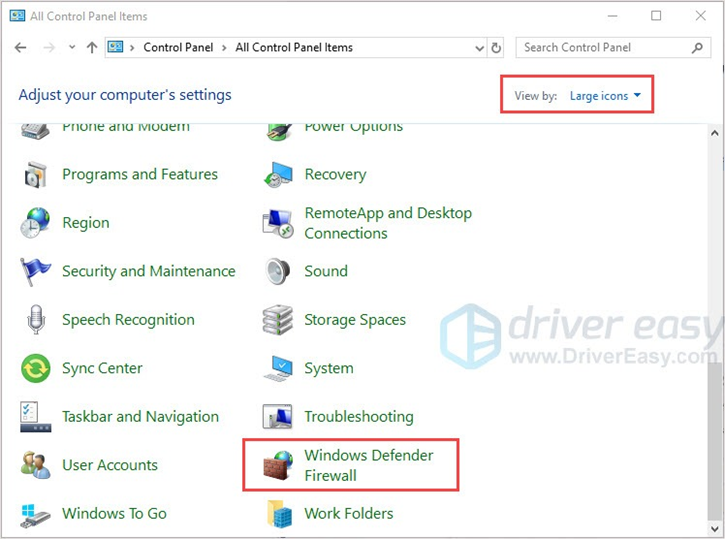Screen dimensions: 725x539
Task: Open RemoteApp and Desktop Connections link
Action: pyautogui.click(x=388, y=223)
